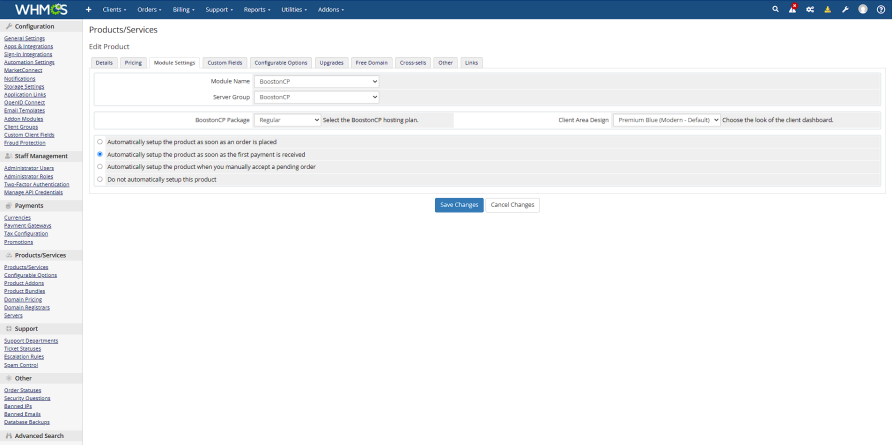Screen dimensions: 892x445
Task: Open Security Questions link
Action: pyautogui.click(x=27, y=398)
